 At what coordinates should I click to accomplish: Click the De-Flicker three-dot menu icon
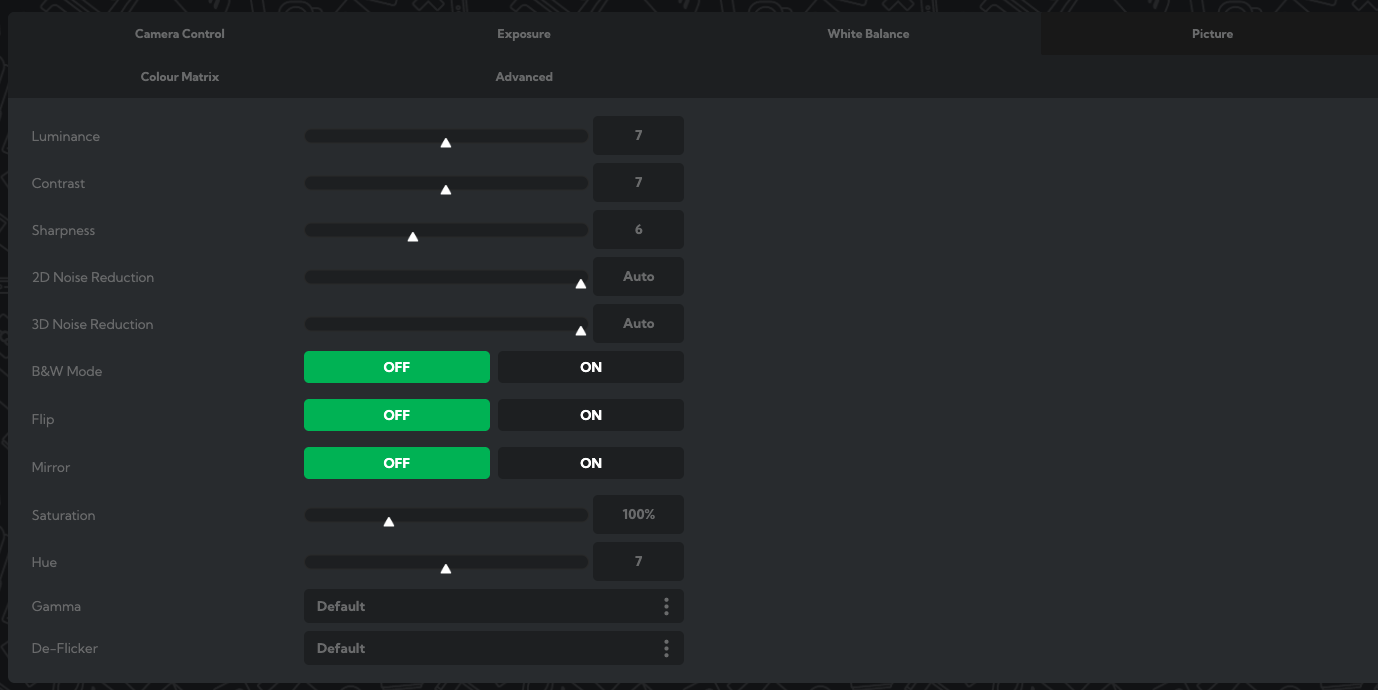pos(666,648)
